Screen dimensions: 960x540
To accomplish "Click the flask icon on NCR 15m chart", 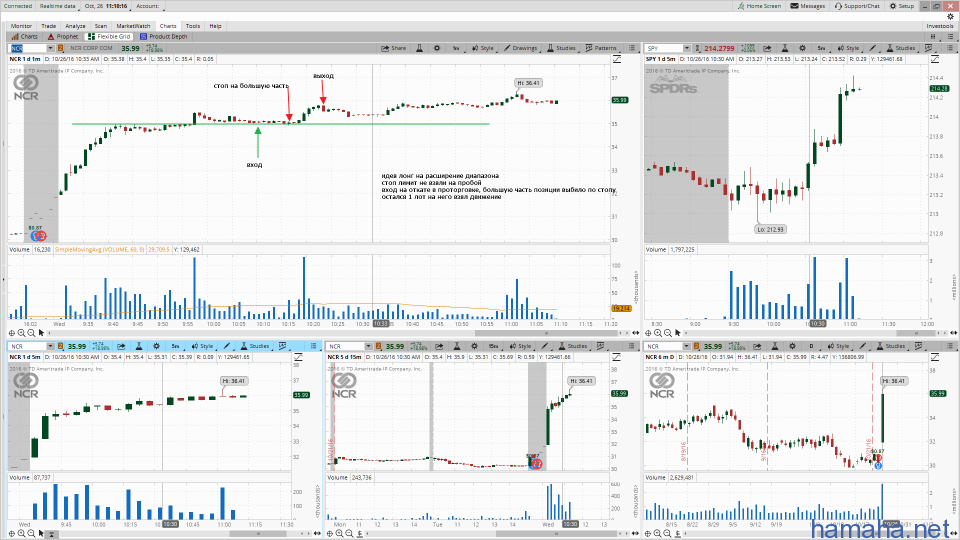I will (x=457, y=346).
